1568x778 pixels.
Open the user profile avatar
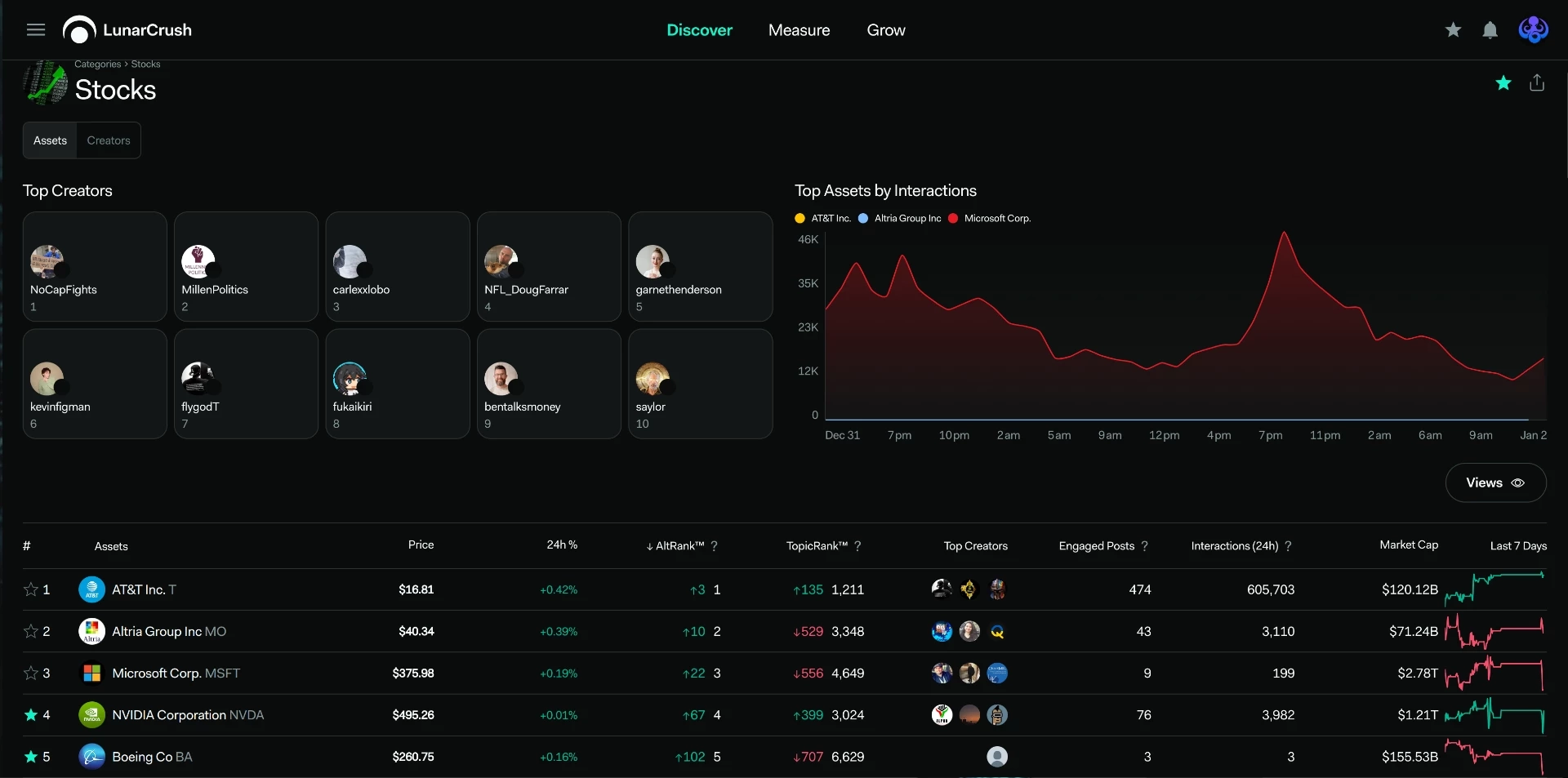[x=1533, y=30]
